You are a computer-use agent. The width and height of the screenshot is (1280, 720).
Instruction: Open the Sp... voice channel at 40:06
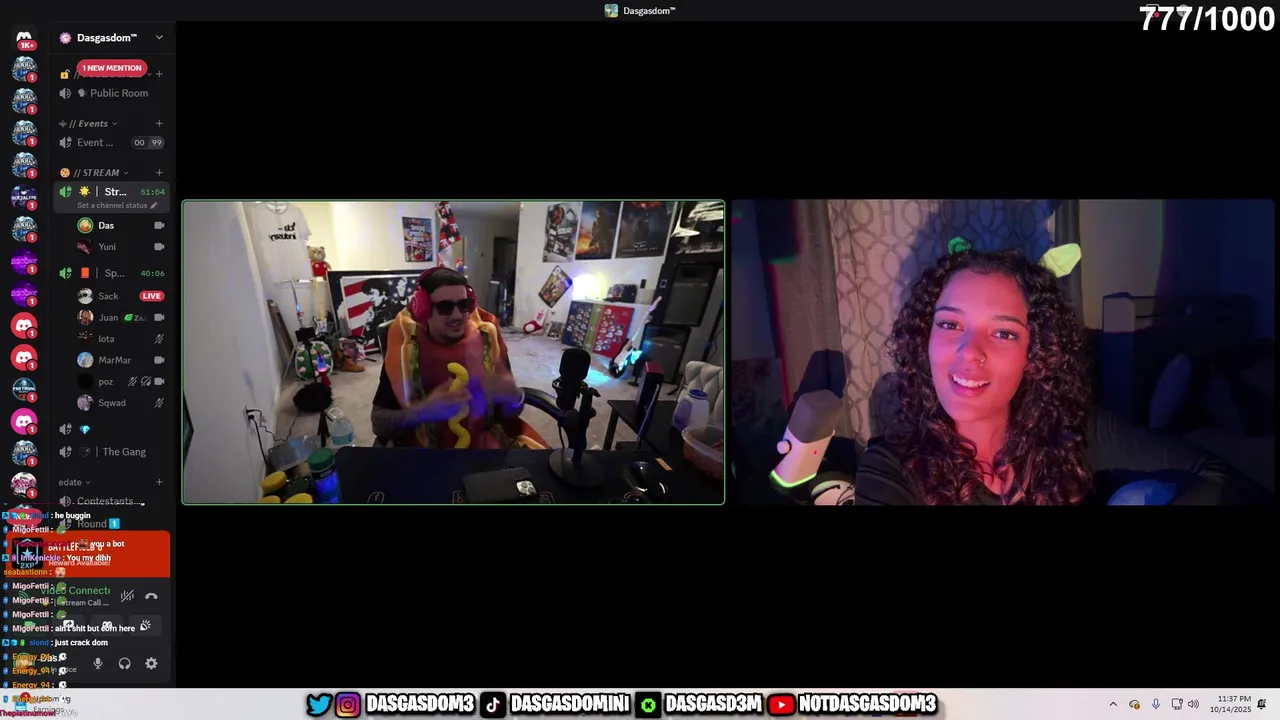(110, 273)
